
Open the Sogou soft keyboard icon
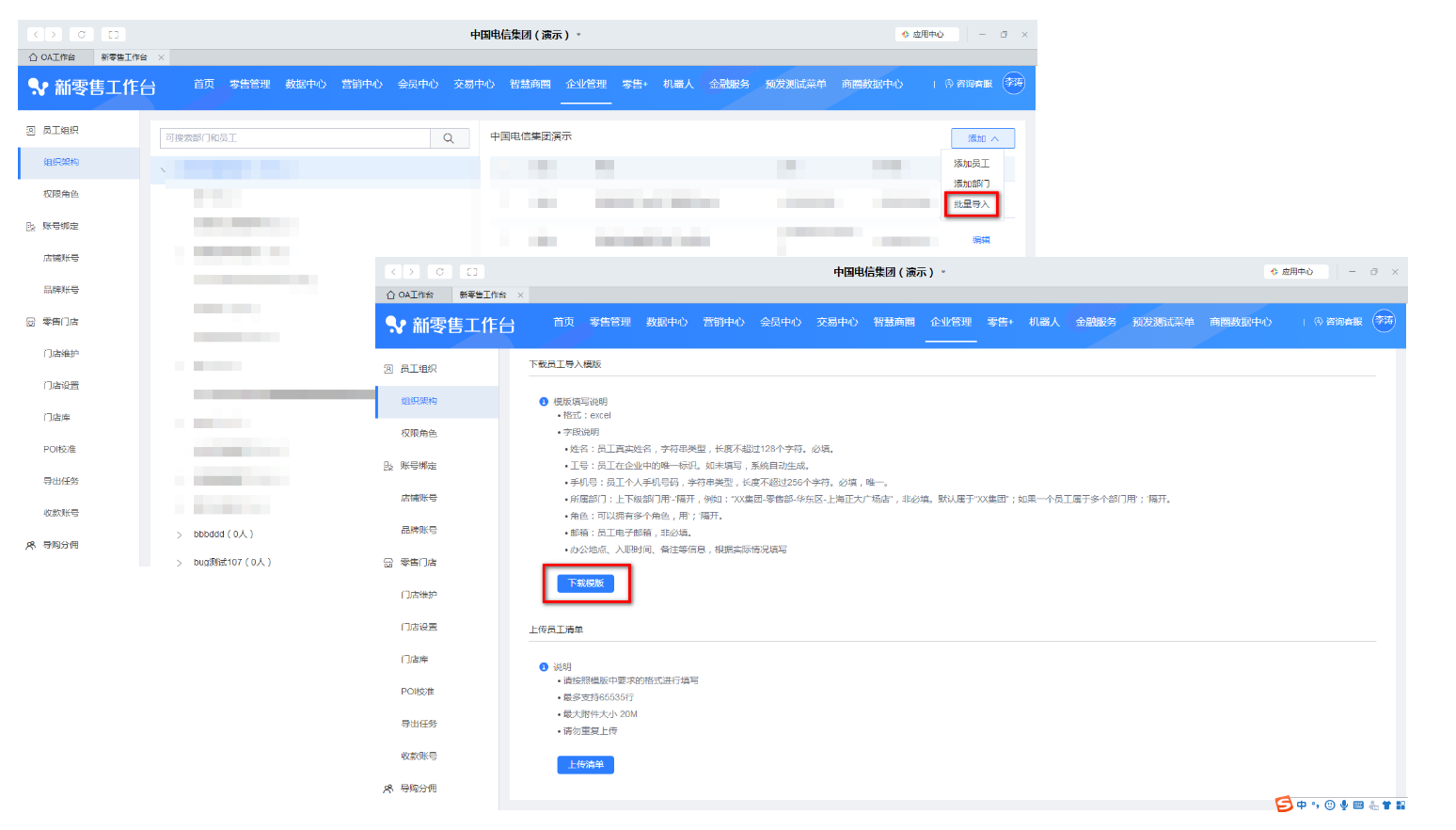[1358, 806]
